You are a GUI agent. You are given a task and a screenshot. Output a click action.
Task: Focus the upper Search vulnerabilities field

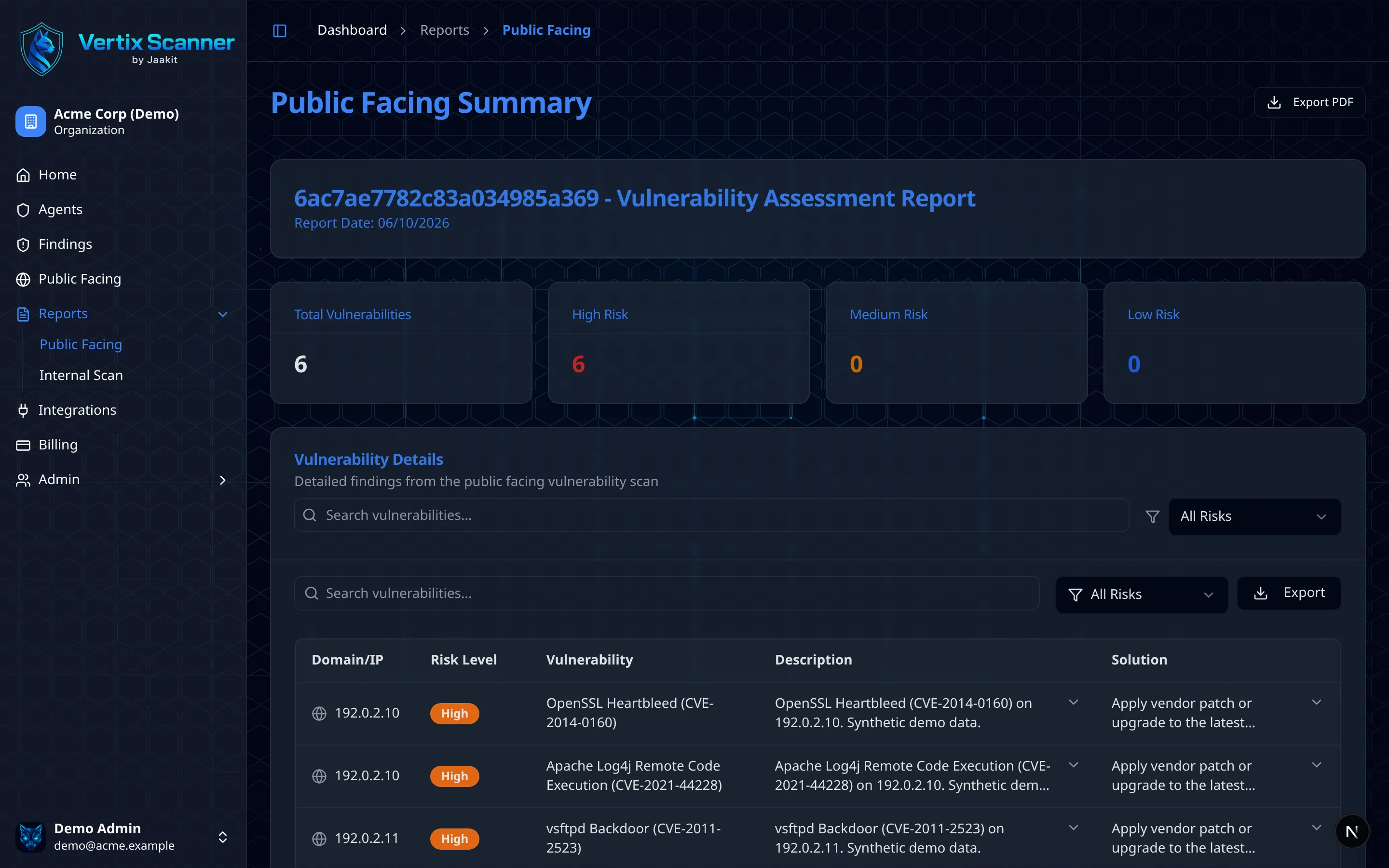point(711,515)
